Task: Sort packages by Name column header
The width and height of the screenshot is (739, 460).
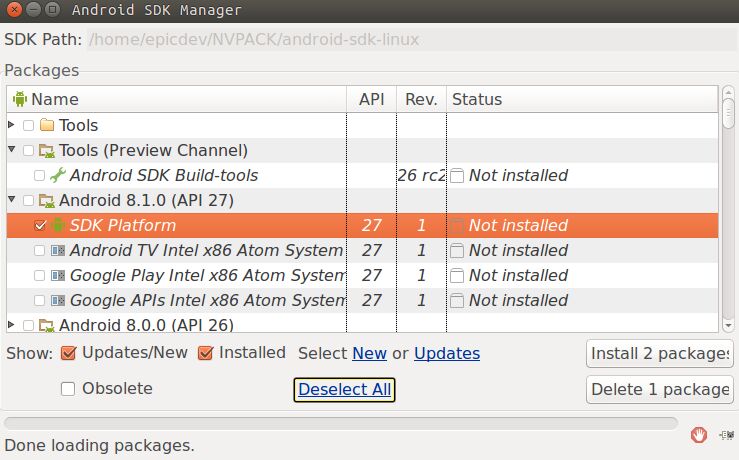Action: [x=177, y=99]
